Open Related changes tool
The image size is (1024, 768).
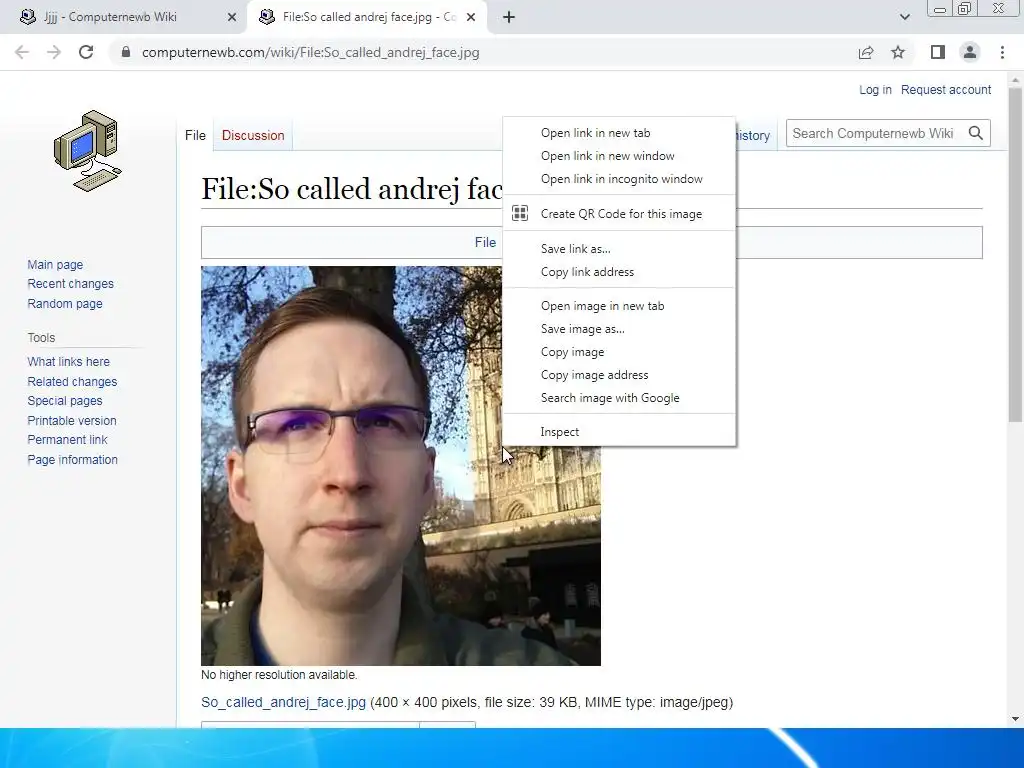tap(72, 381)
